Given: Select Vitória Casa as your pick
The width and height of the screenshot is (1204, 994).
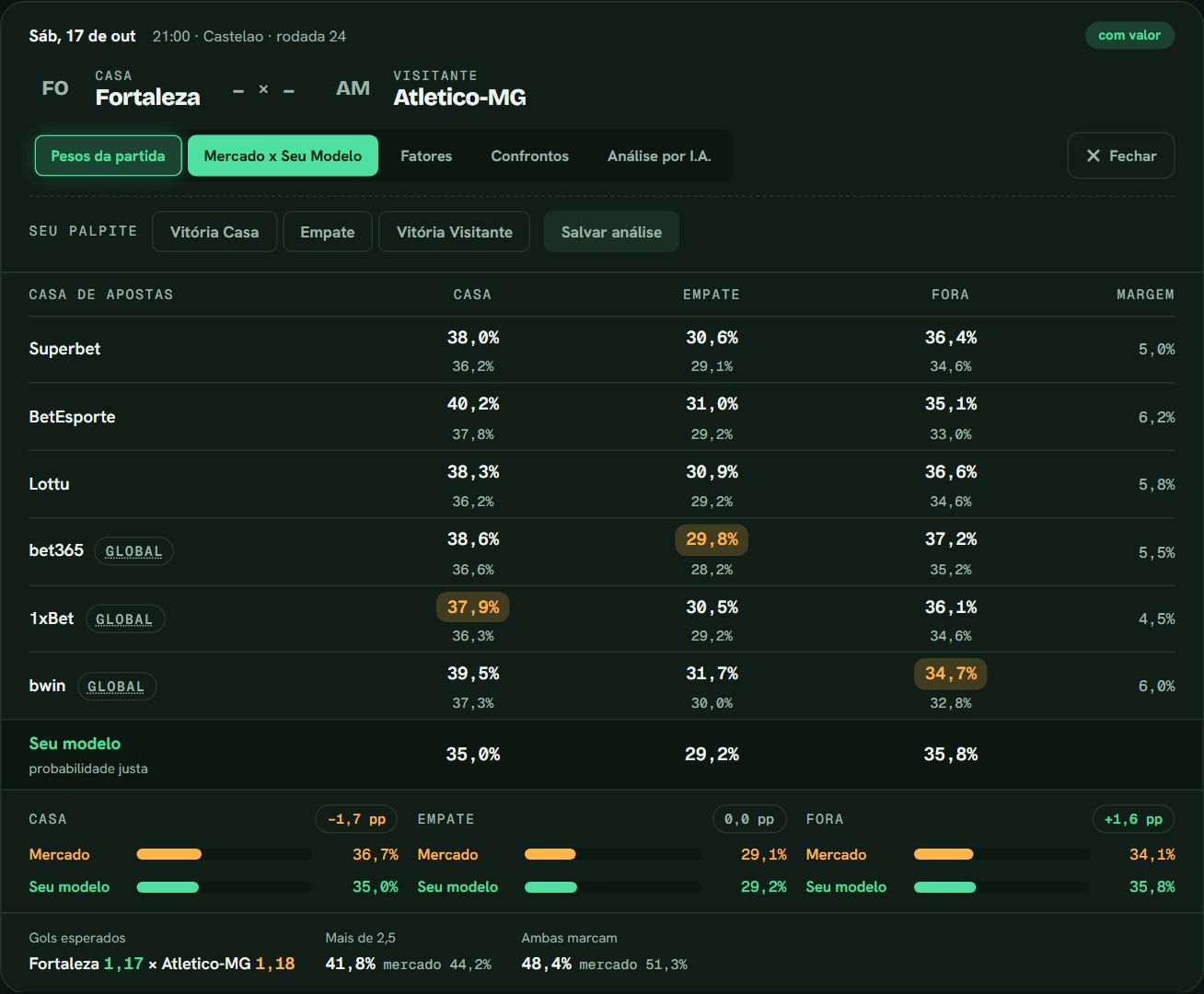Looking at the screenshot, I should 214,232.
